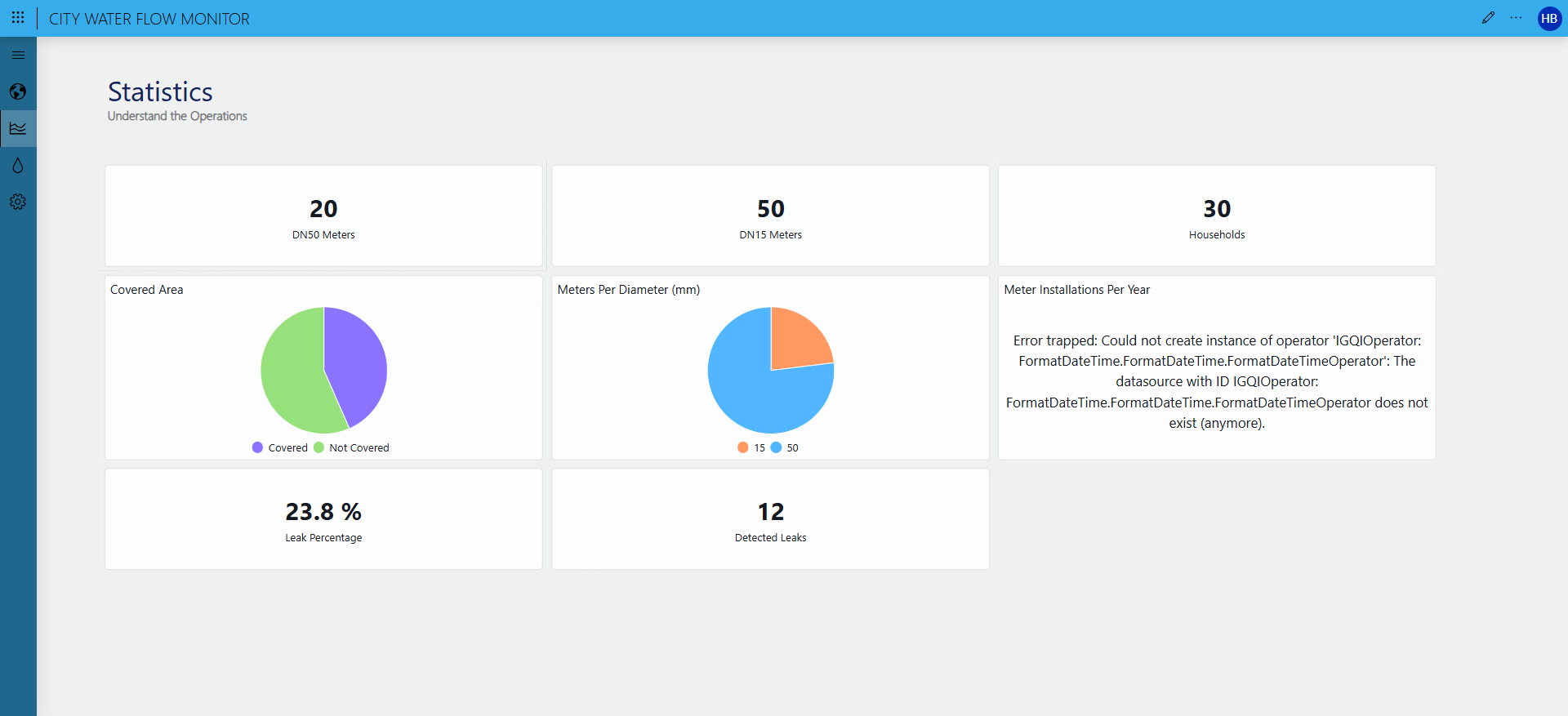This screenshot has height=716, width=1568.
Task: Click the Leak Percentage tile
Action: point(323,519)
